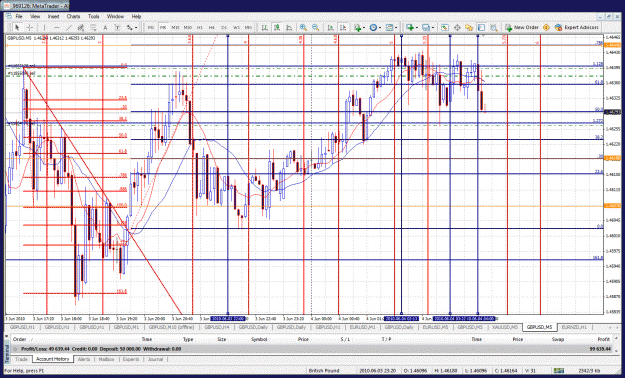Switch chart to MN timeframe

248,28
